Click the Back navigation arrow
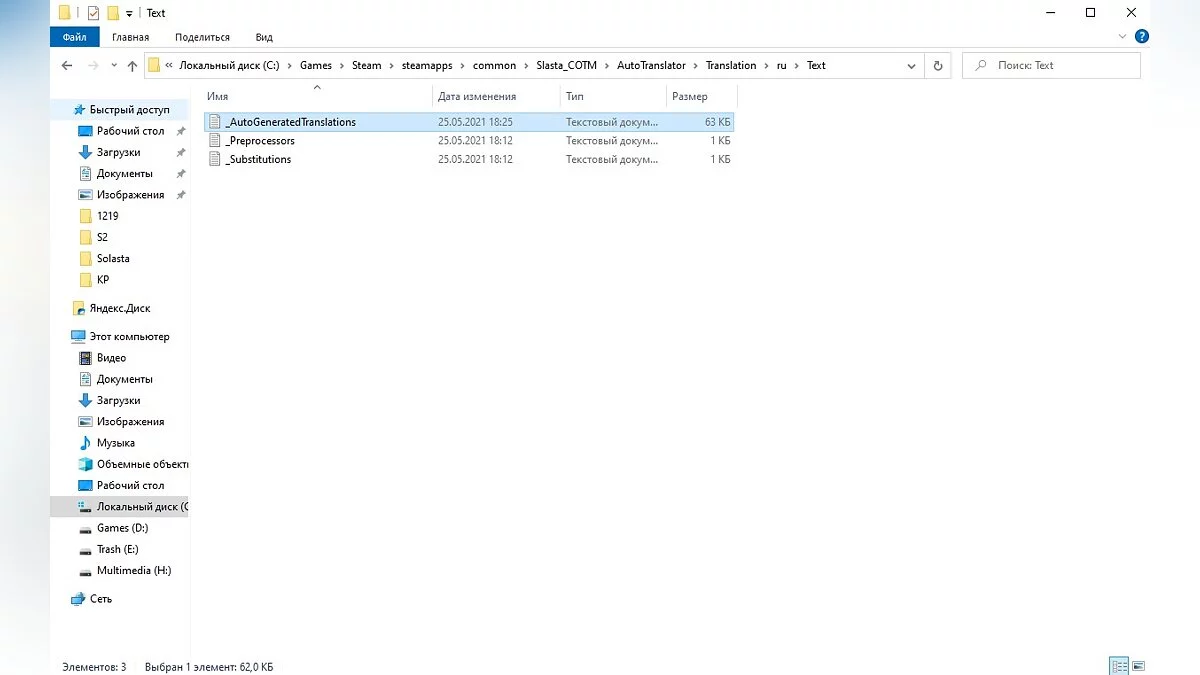Image resolution: width=1200 pixels, height=675 pixels. click(67, 65)
